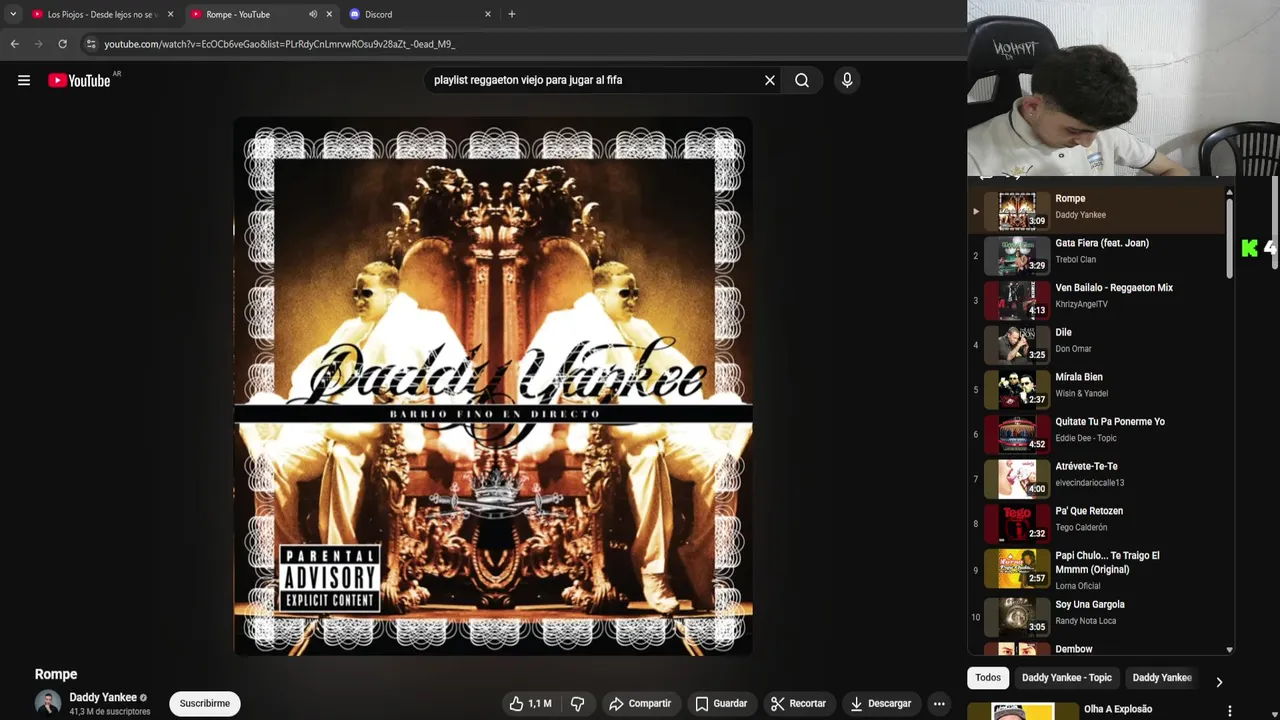This screenshot has height=720, width=1280.
Task: Open the YouTube hamburger guide menu
Action: (x=24, y=80)
